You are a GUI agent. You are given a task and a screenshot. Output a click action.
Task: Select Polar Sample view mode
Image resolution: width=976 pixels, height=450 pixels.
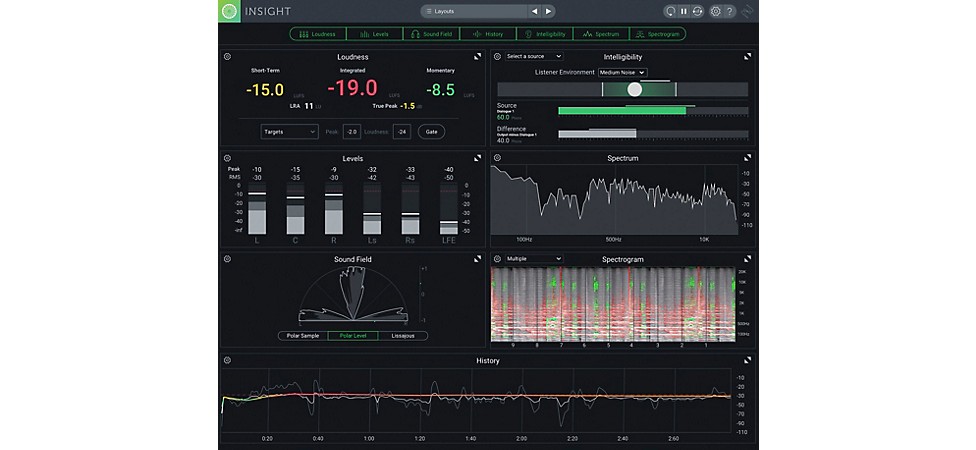[x=303, y=336]
